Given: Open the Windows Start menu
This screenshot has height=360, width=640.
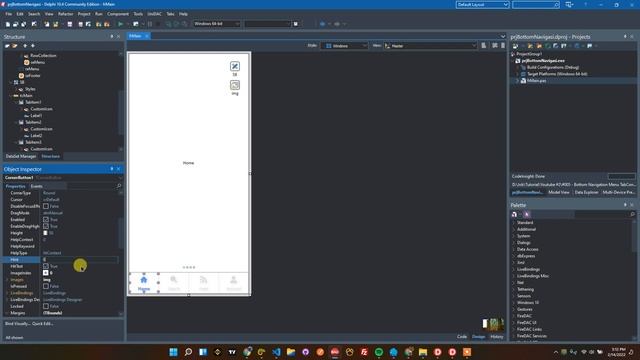Looking at the screenshot, I should [173, 352].
